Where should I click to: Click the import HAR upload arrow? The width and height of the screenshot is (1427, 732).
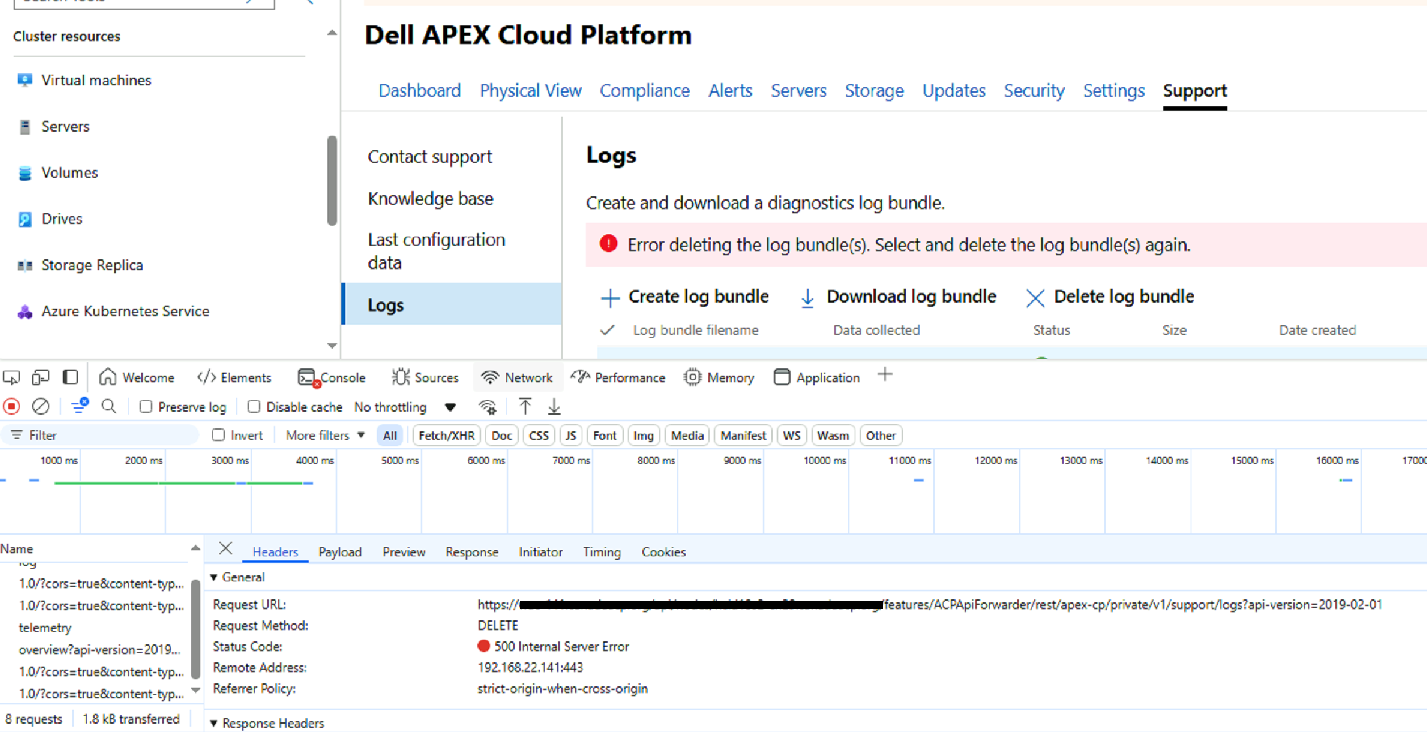[x=525, y=406]
